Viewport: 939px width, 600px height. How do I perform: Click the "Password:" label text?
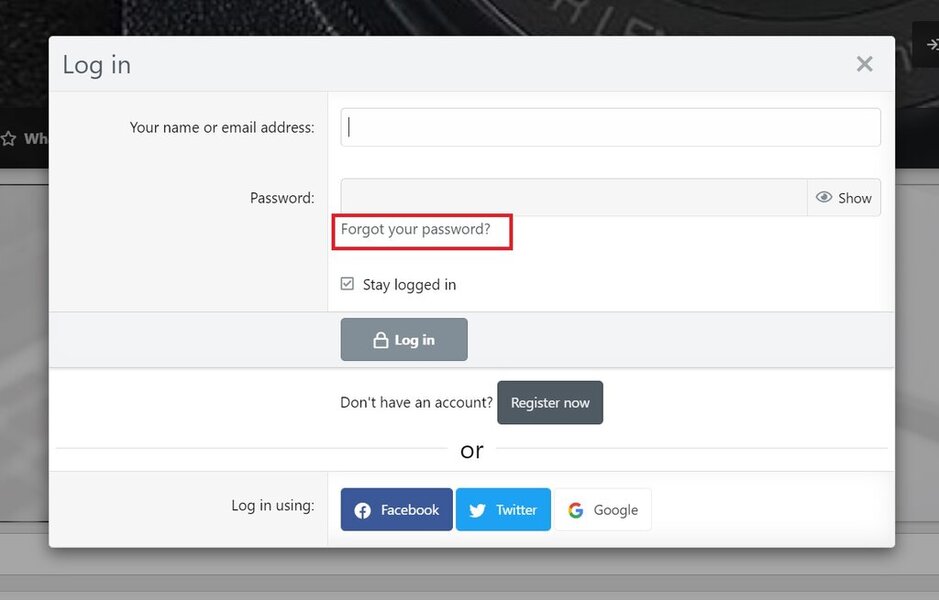282,198
